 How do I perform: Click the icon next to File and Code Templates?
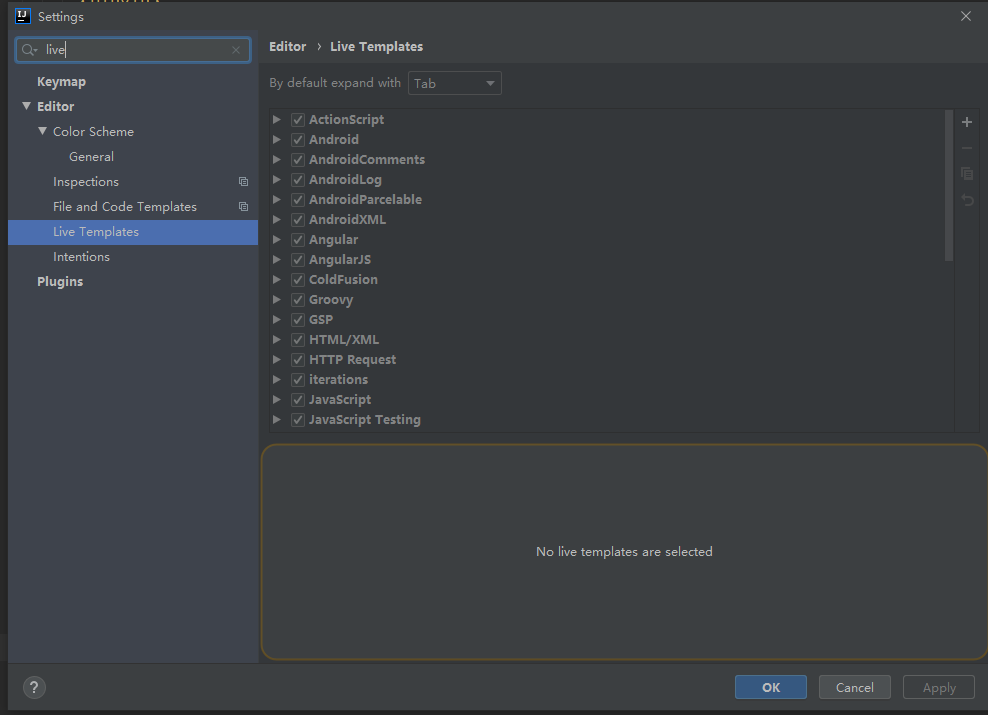tap(243, 207)
